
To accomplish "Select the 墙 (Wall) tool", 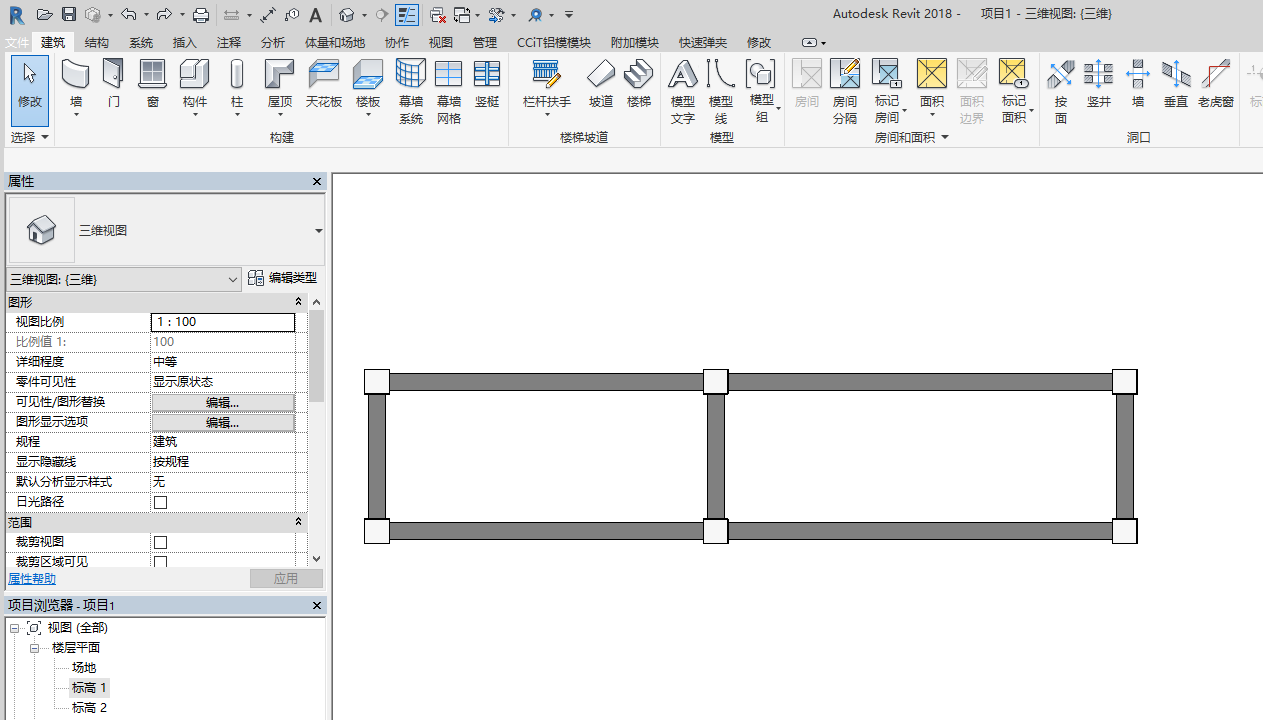I will click(76, 87).
